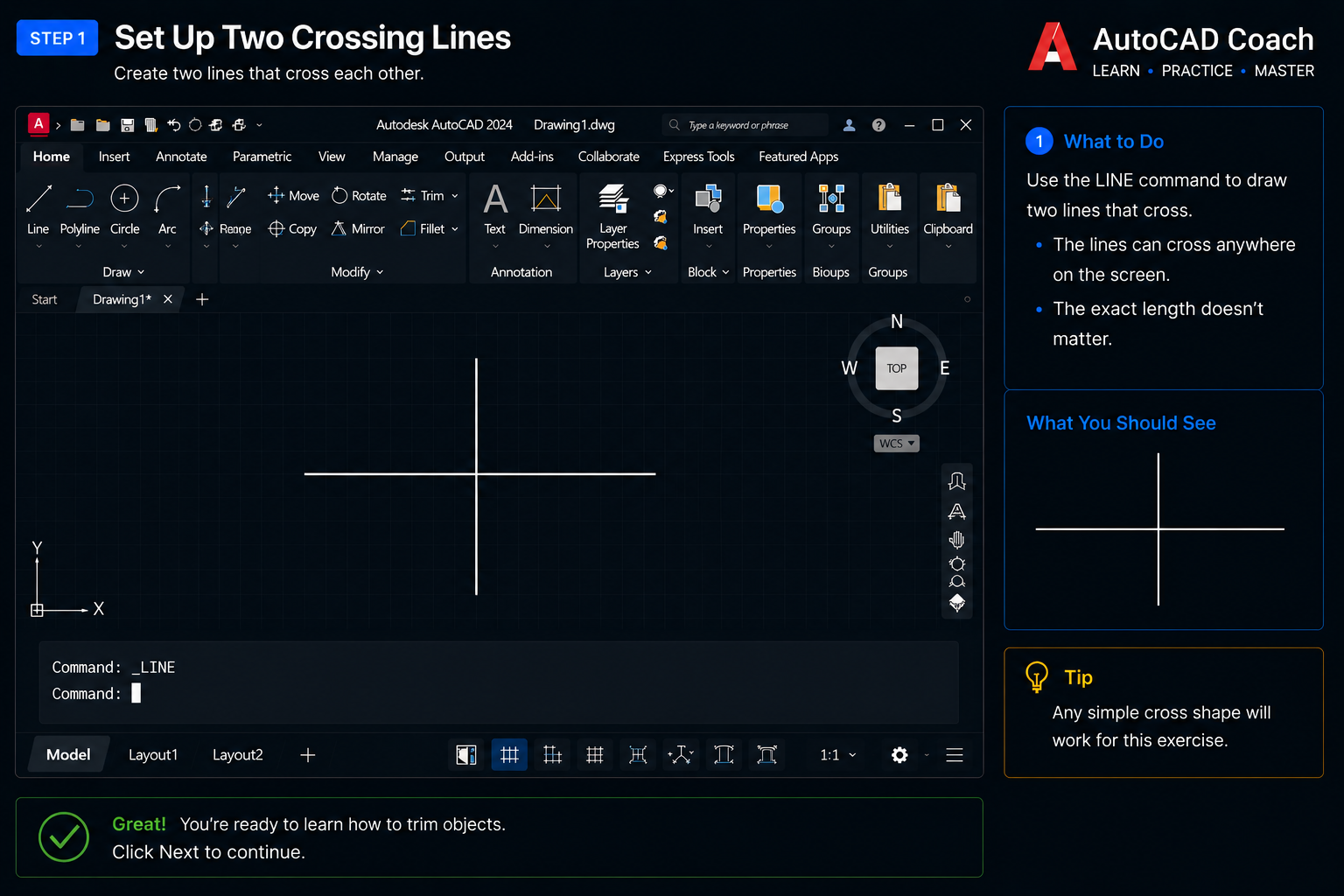The height and width of the screenshot is (896, 1344).
Task: Toggle the first status bar icon left of grid
Action: (x=466, y=755)
